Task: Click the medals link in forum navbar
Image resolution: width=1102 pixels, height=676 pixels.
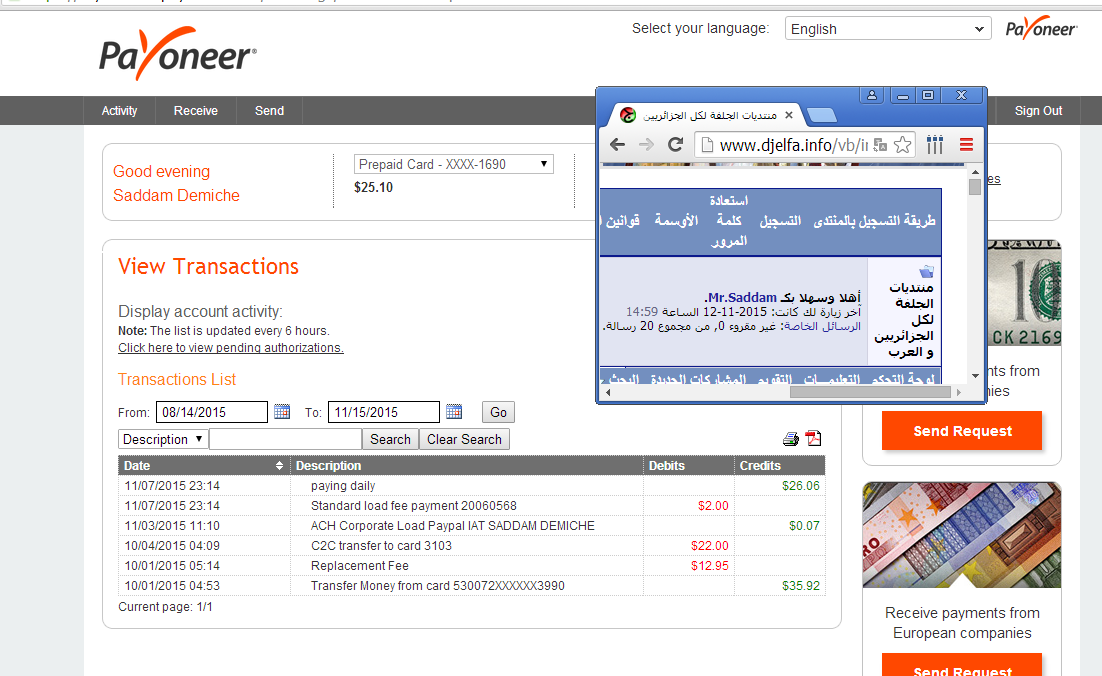Action: (x=676, y=221)
